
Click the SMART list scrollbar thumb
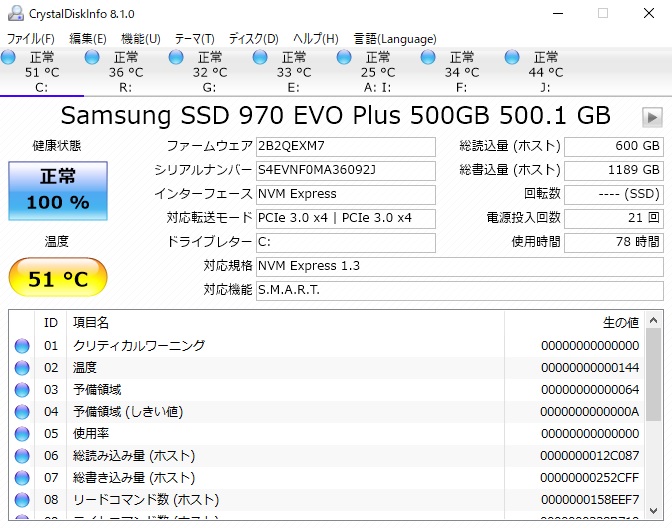pos(653,375)
